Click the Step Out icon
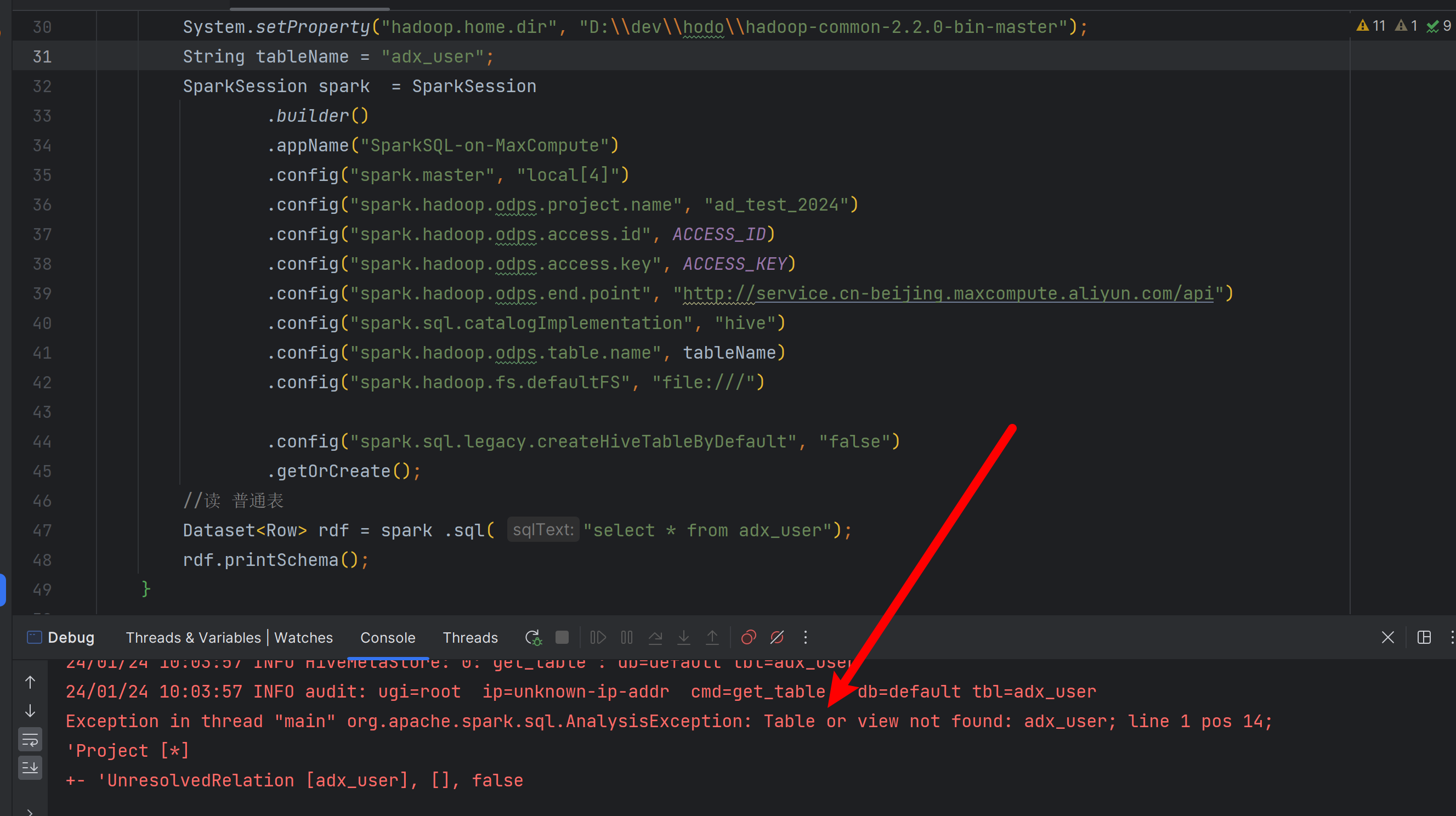Image resolution: width=1456 pixels, height=816 pixels. (x=712, y=637)
